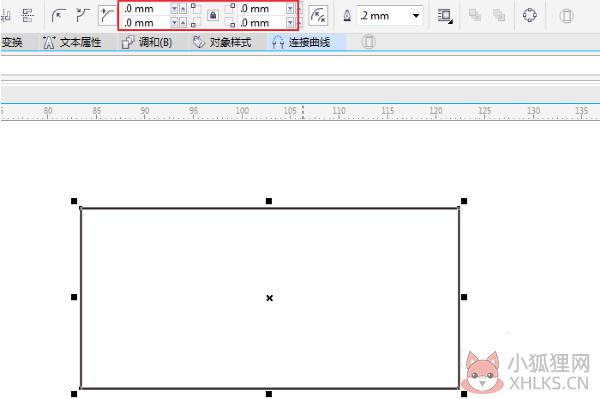Screen dimensions: 600x399
Task: Switch to the 调和(B) tab
Action: tap(147, 42)
